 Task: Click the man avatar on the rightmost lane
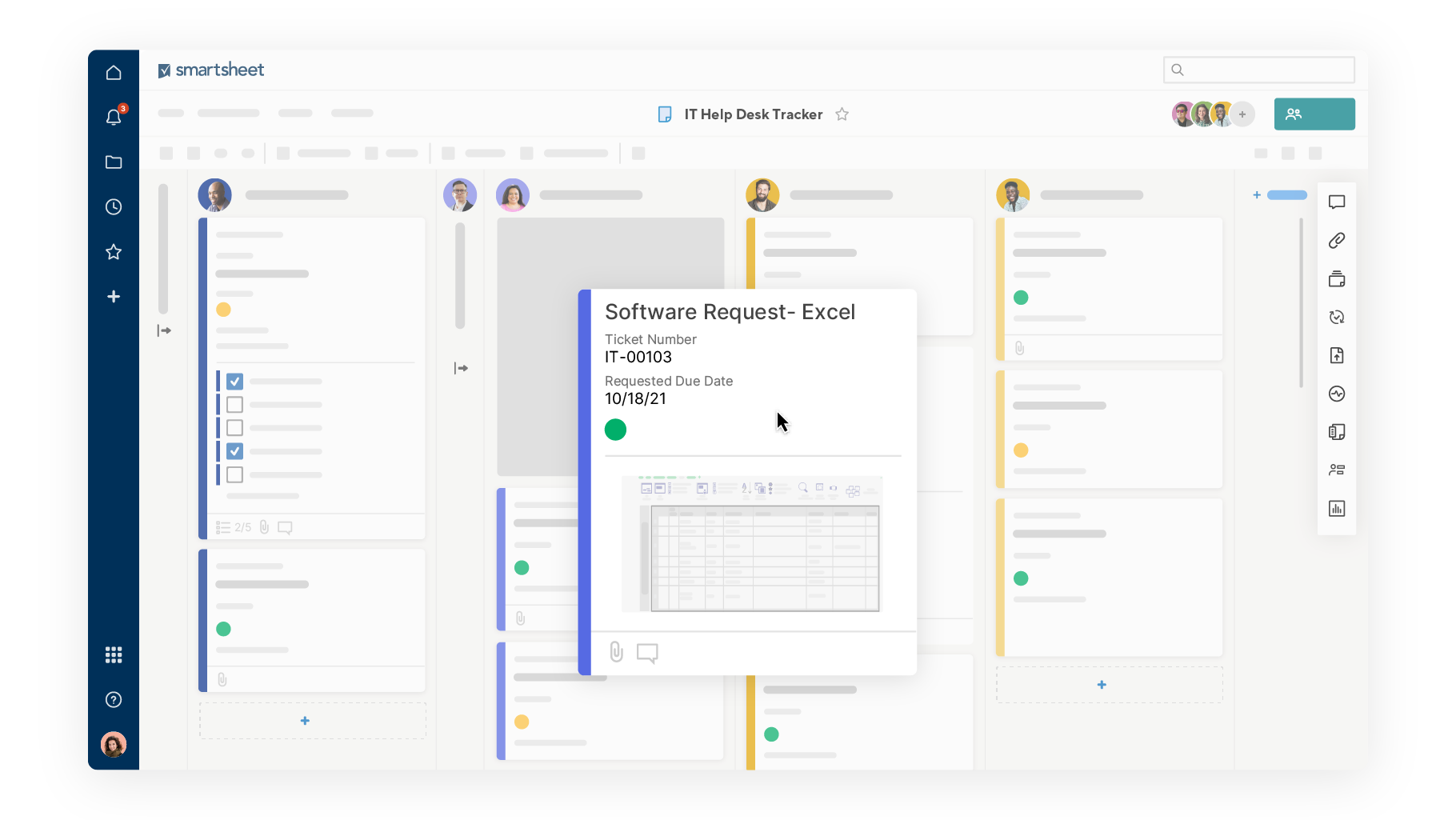tap(1013, 195)
